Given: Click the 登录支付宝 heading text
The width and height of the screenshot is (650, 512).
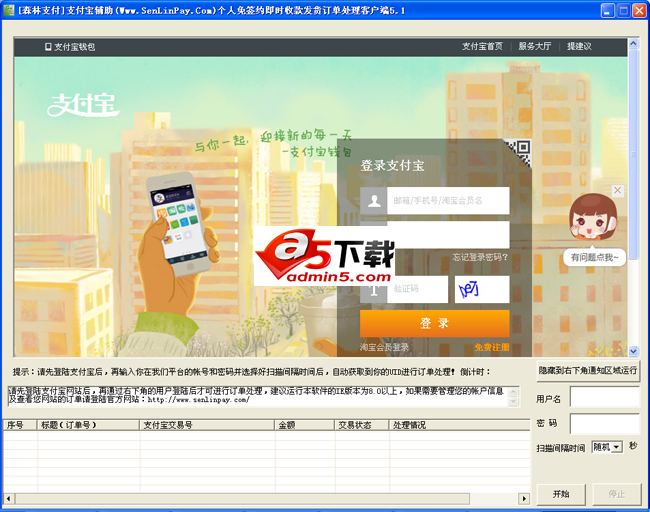Looking at the screenshot, I should coord(392,165).
